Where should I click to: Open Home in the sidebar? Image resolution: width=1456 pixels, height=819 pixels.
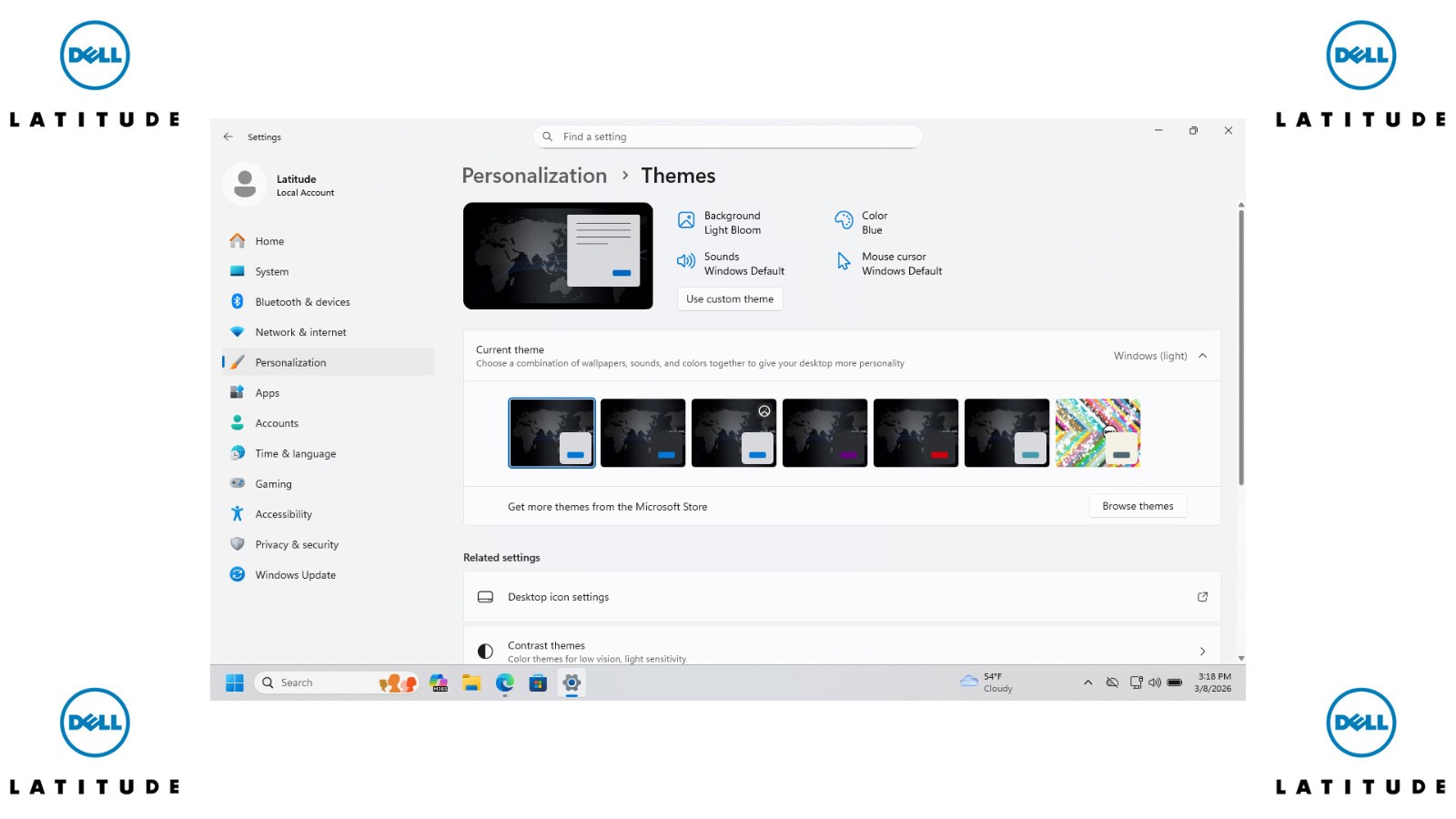click(329, 241)
